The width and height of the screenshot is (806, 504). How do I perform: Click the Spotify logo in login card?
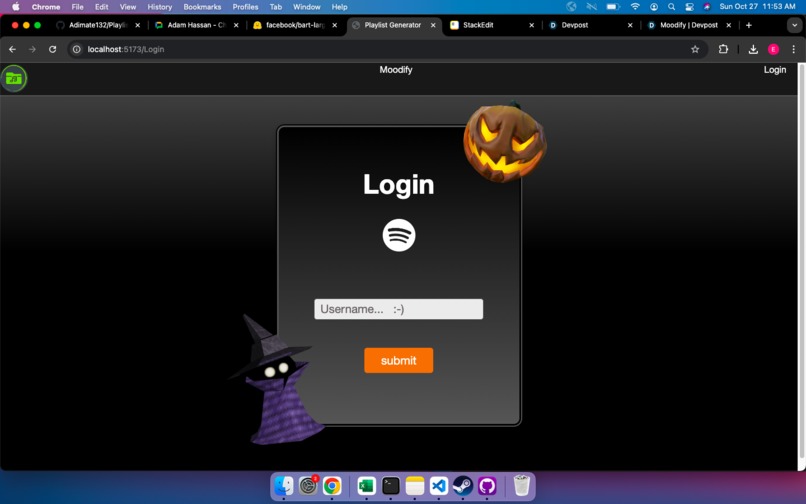tap(399, 236)
